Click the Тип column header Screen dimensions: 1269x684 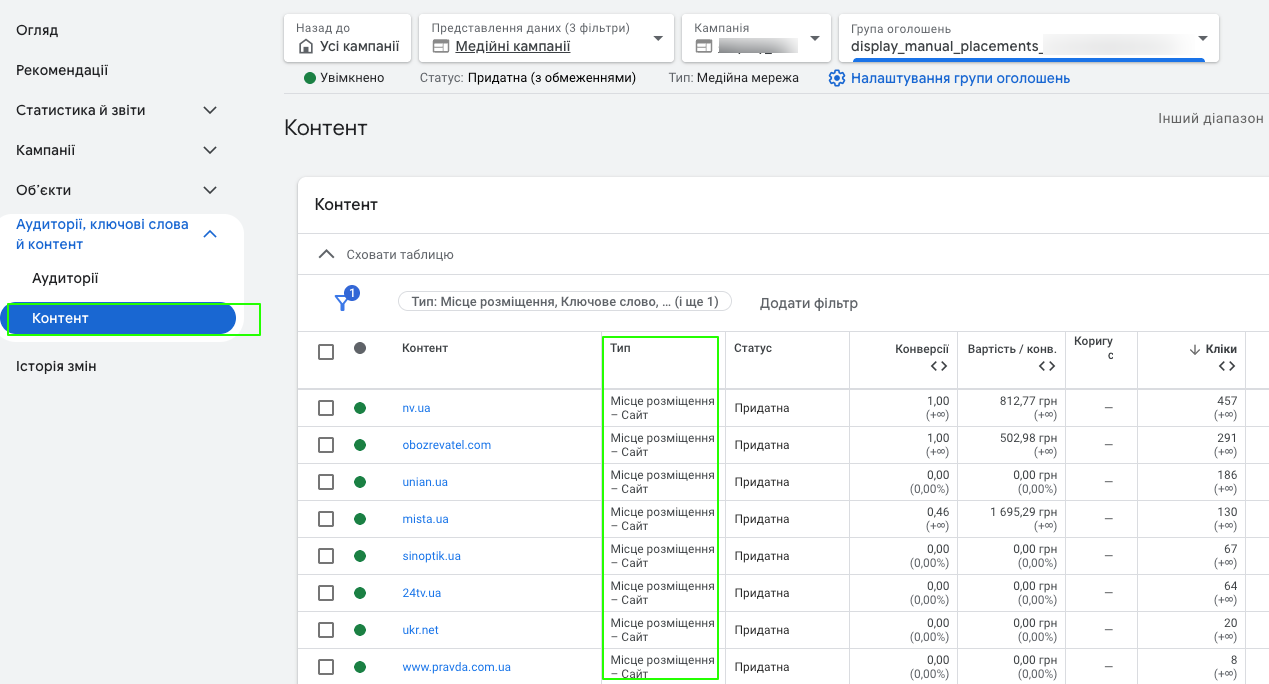[621, 348]
